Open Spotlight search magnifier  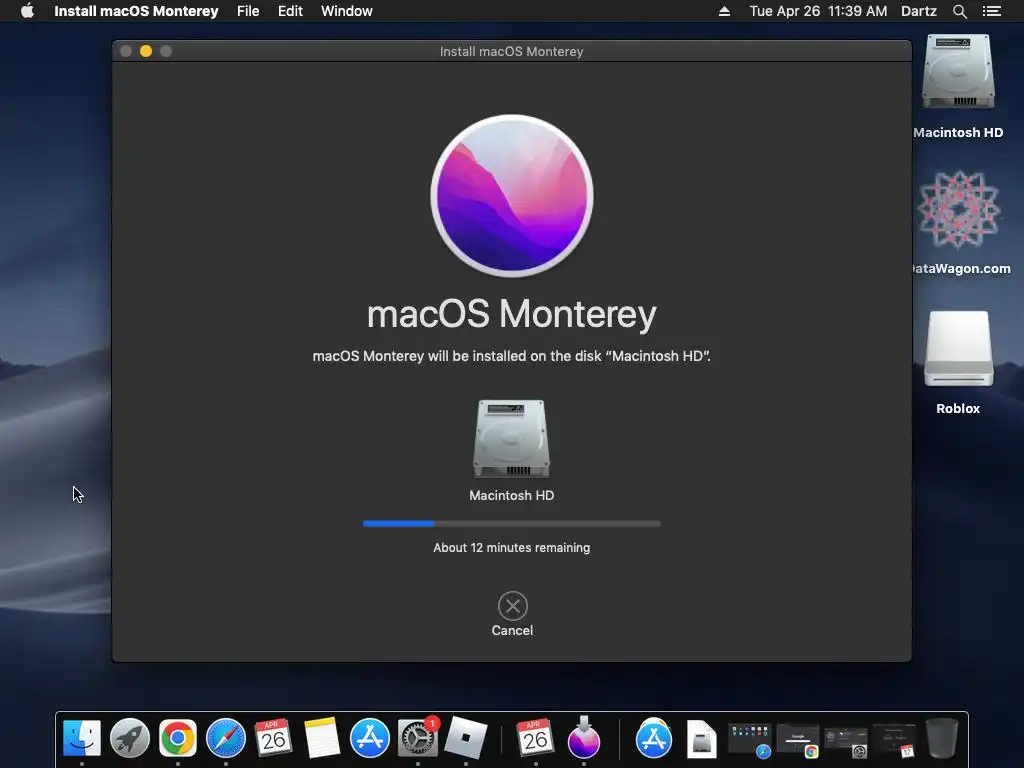tap(959, 11)
